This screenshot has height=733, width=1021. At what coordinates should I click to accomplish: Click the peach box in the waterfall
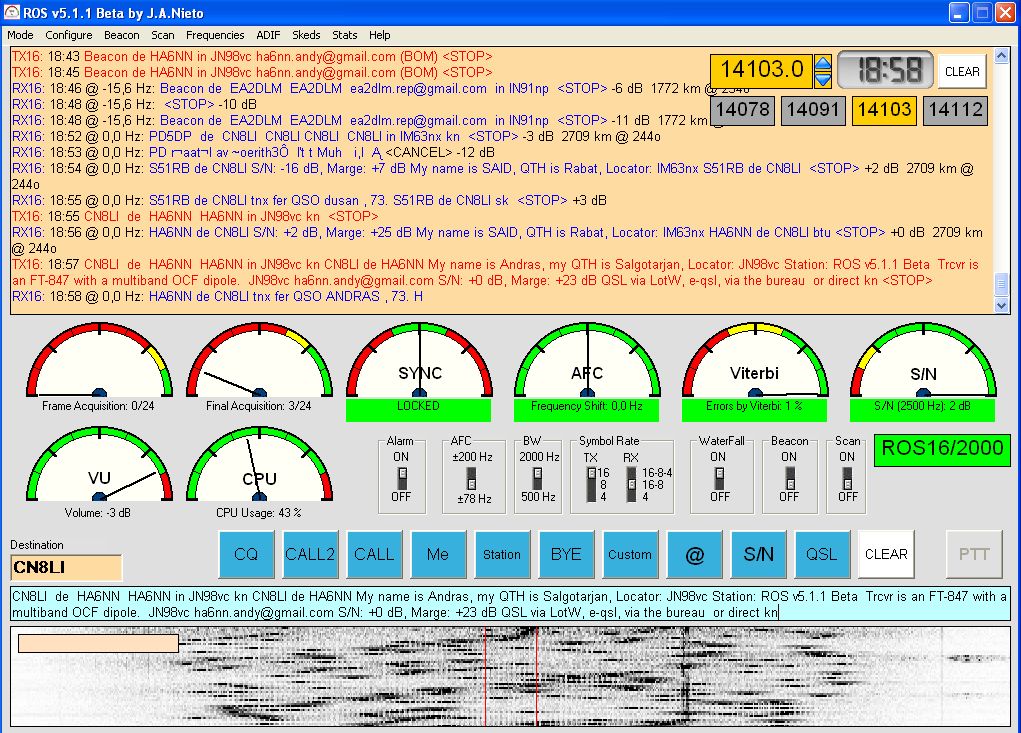[98, 643]
